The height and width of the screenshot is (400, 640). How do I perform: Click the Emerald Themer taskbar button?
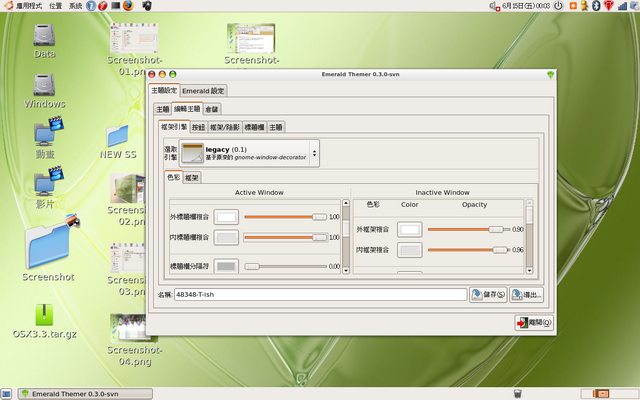(x=85, y=394)
